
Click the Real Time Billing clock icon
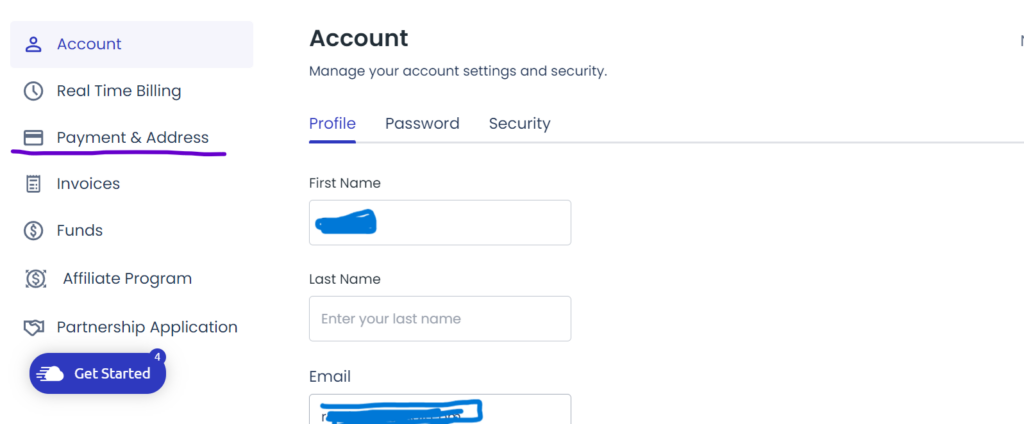pos(33,91)
